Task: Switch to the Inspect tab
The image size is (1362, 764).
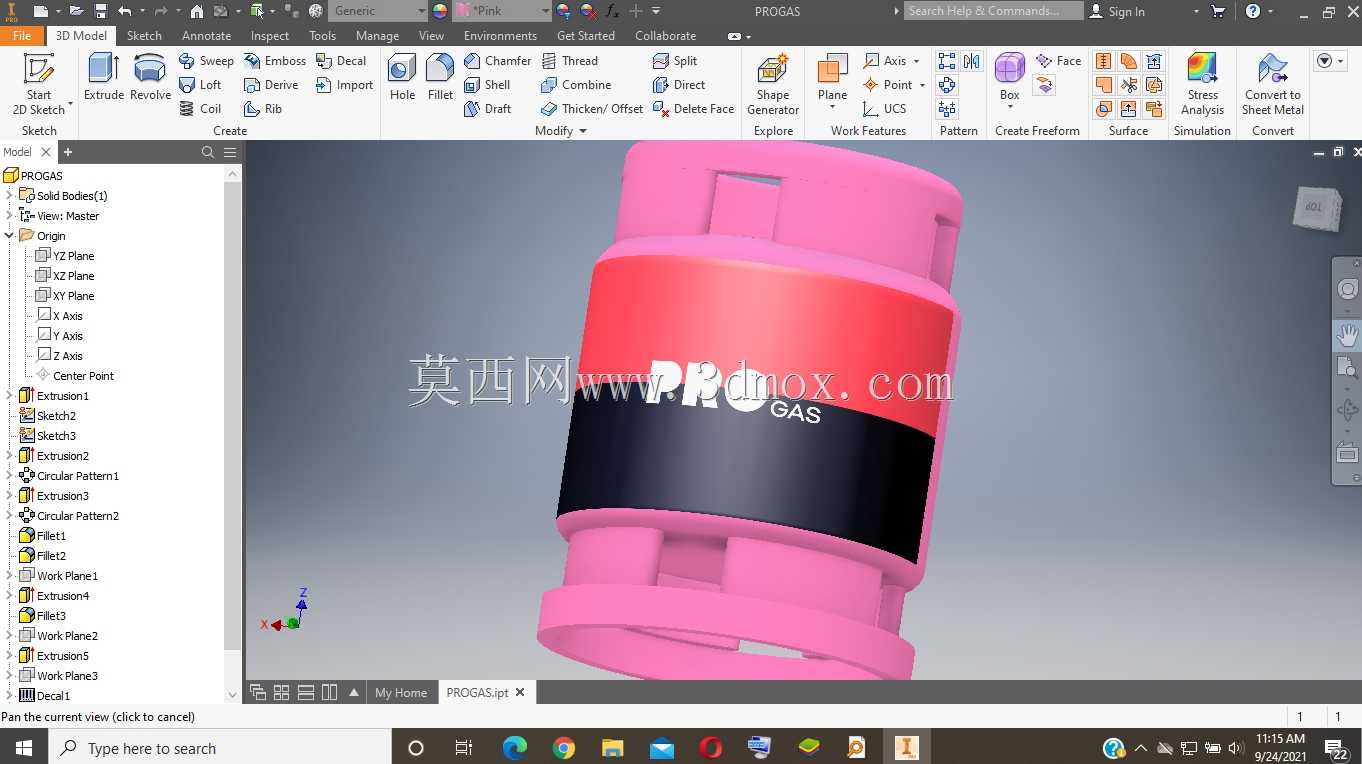Action: click(270, 36)
